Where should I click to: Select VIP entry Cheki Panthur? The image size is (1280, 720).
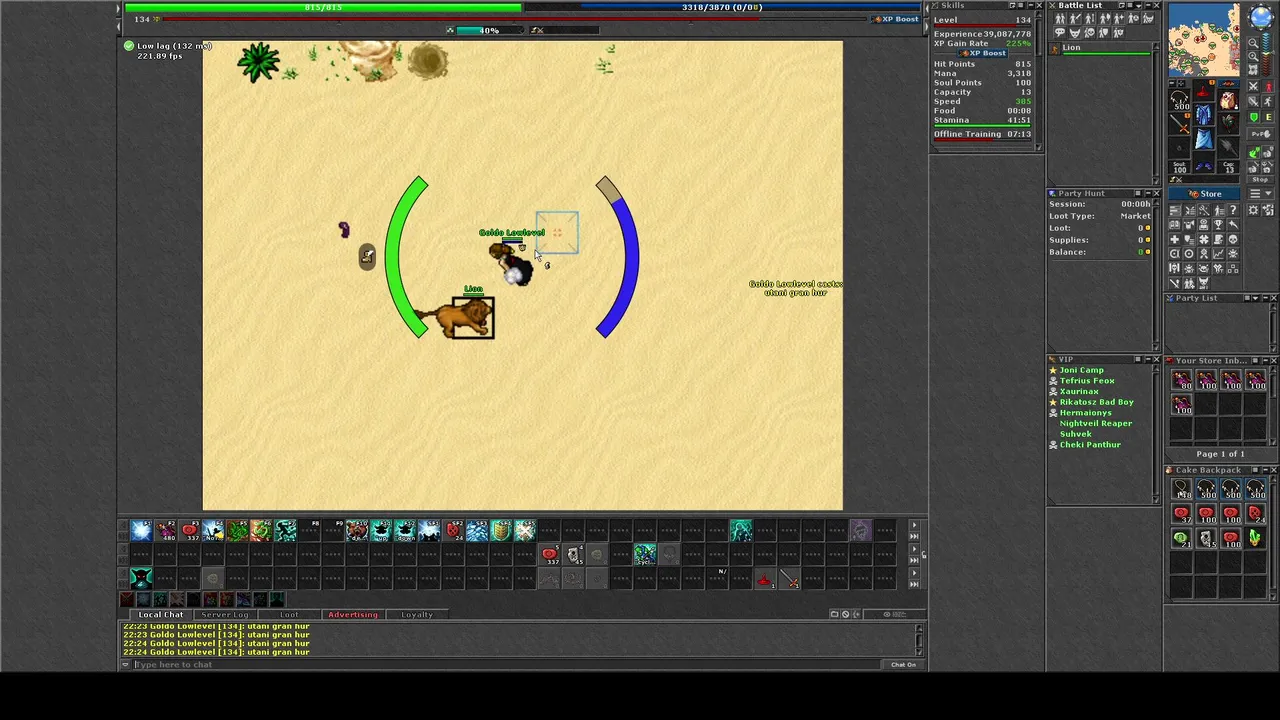coord(1090,444)
